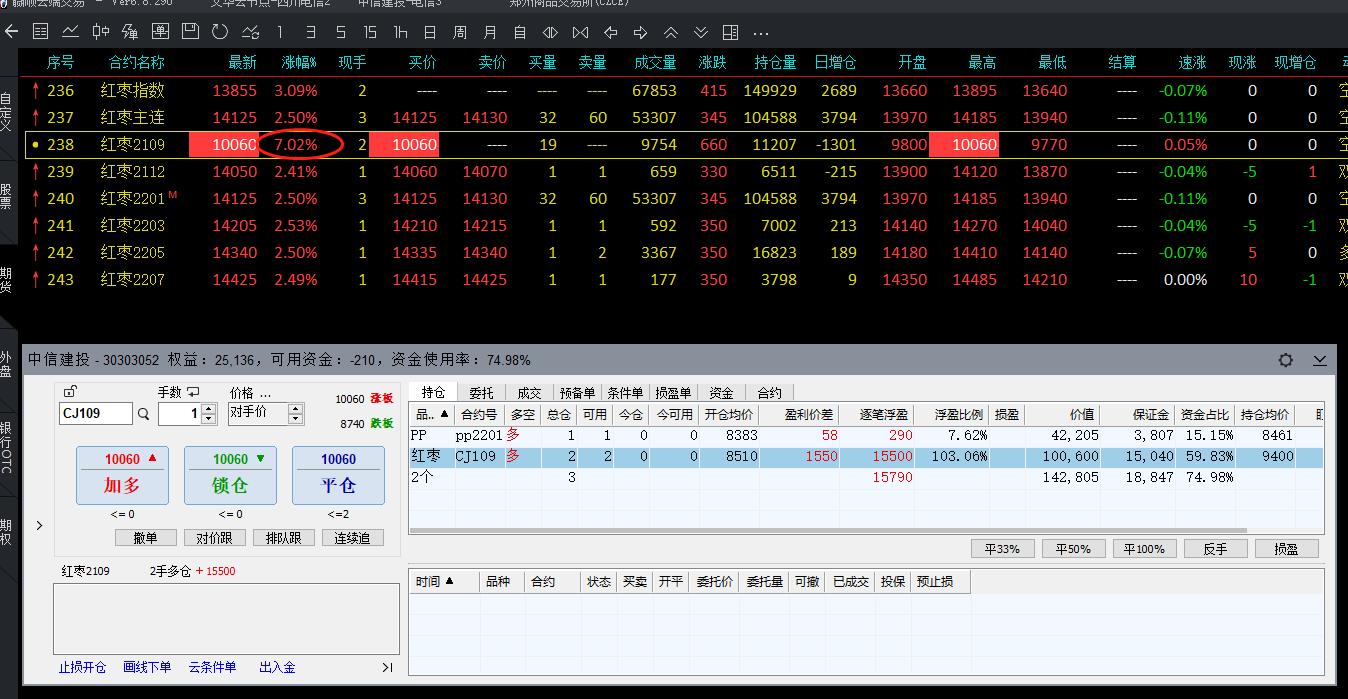This screenshot has width=1348, height=699.
Task: Click the back arrow in the top toolbar
Action: (x=11, y=32)
